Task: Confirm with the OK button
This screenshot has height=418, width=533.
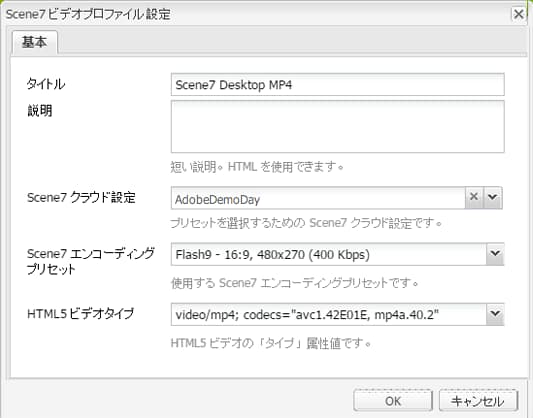Action: point(393,401)
